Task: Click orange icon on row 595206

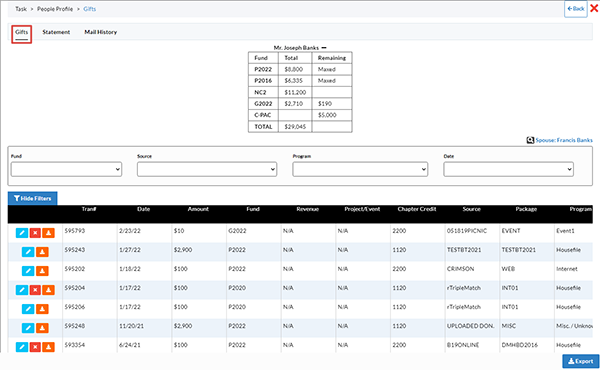Action: 42,309
